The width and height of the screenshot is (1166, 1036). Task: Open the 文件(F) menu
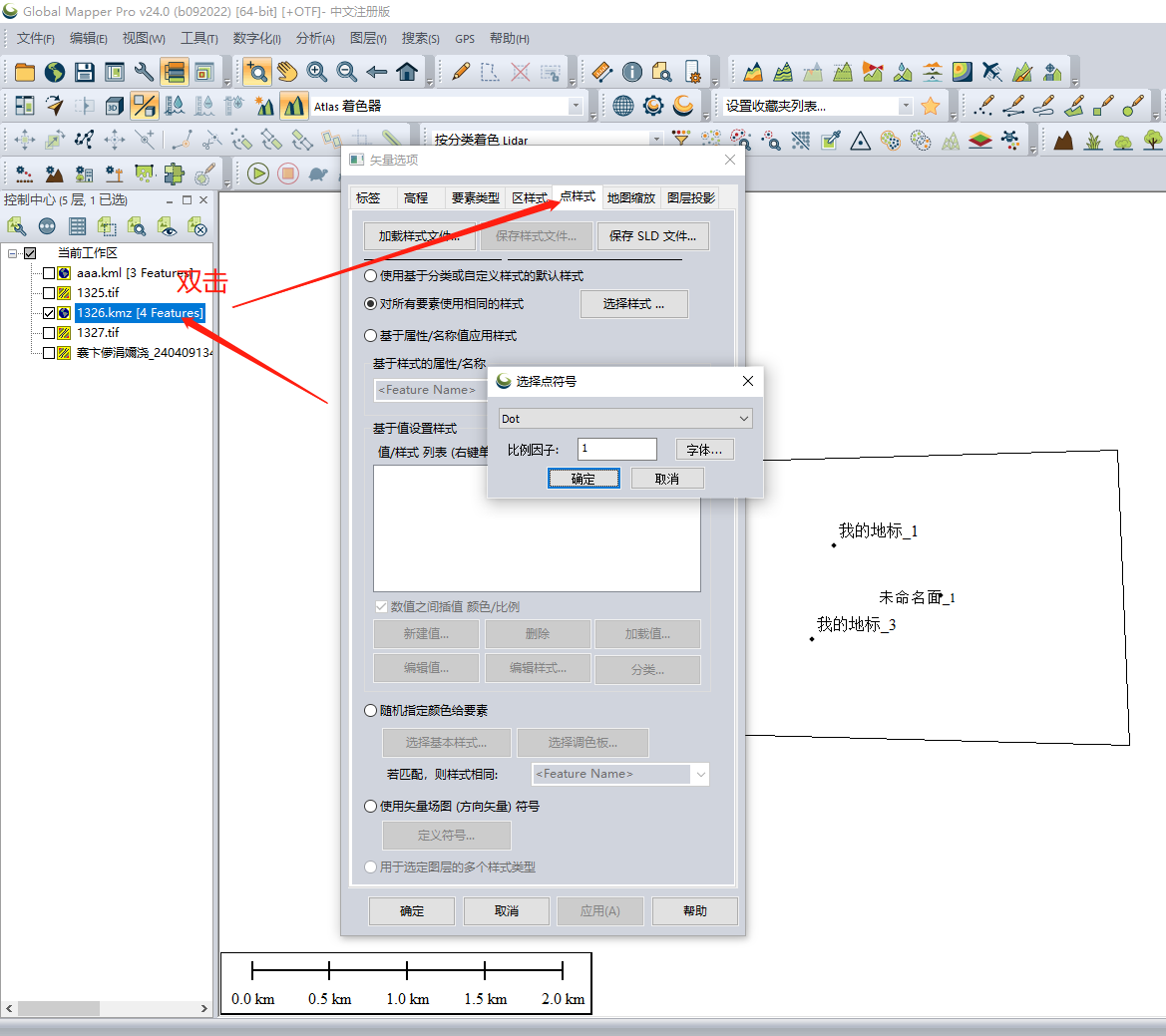tap(35, 39)
